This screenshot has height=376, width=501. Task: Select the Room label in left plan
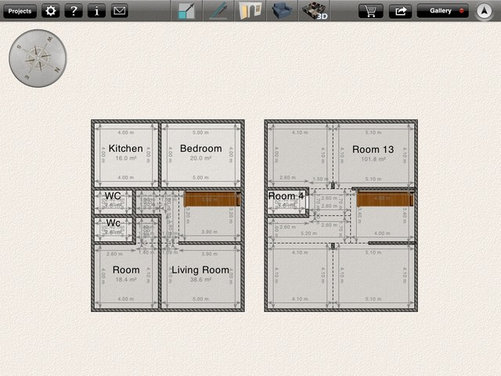[126, 270]
